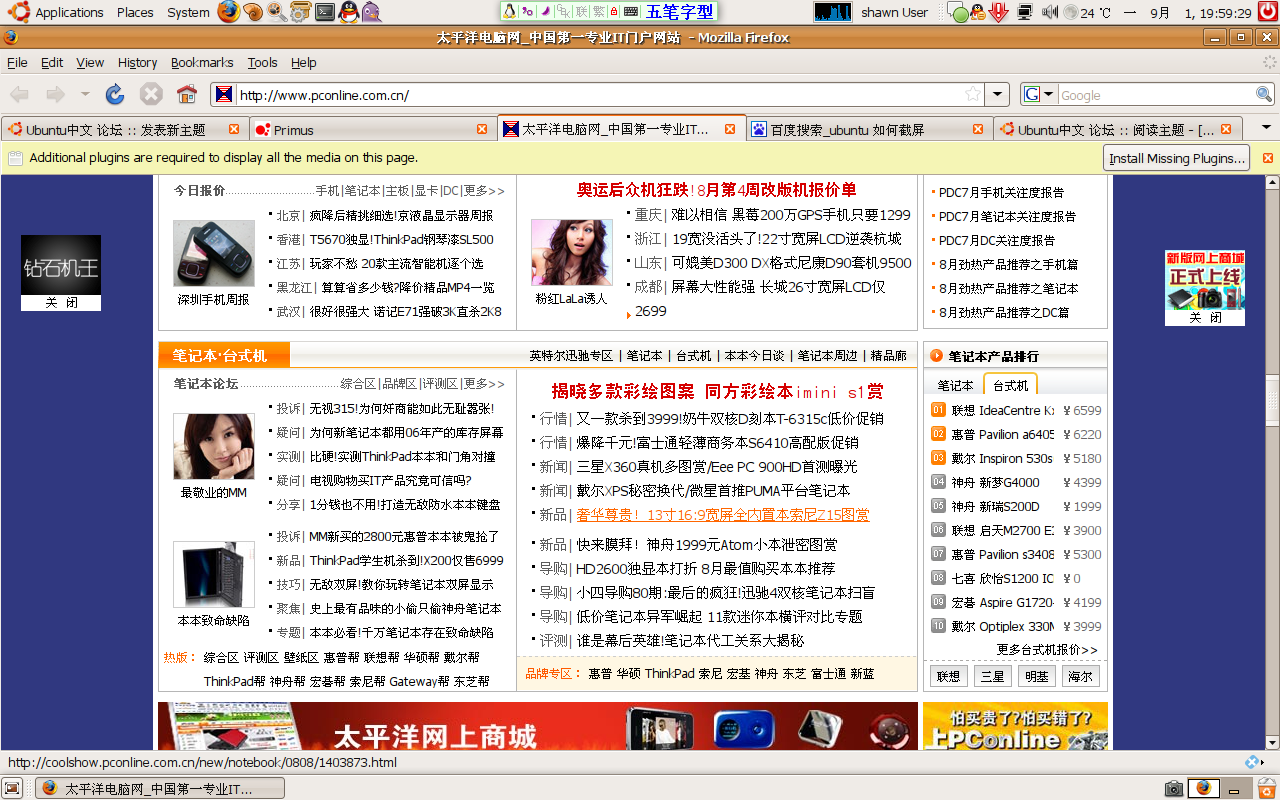Open link 奢华尊贵！13寸16:9宽屏
Viewport: 1280px width, 800px height.
pos(723,515)
